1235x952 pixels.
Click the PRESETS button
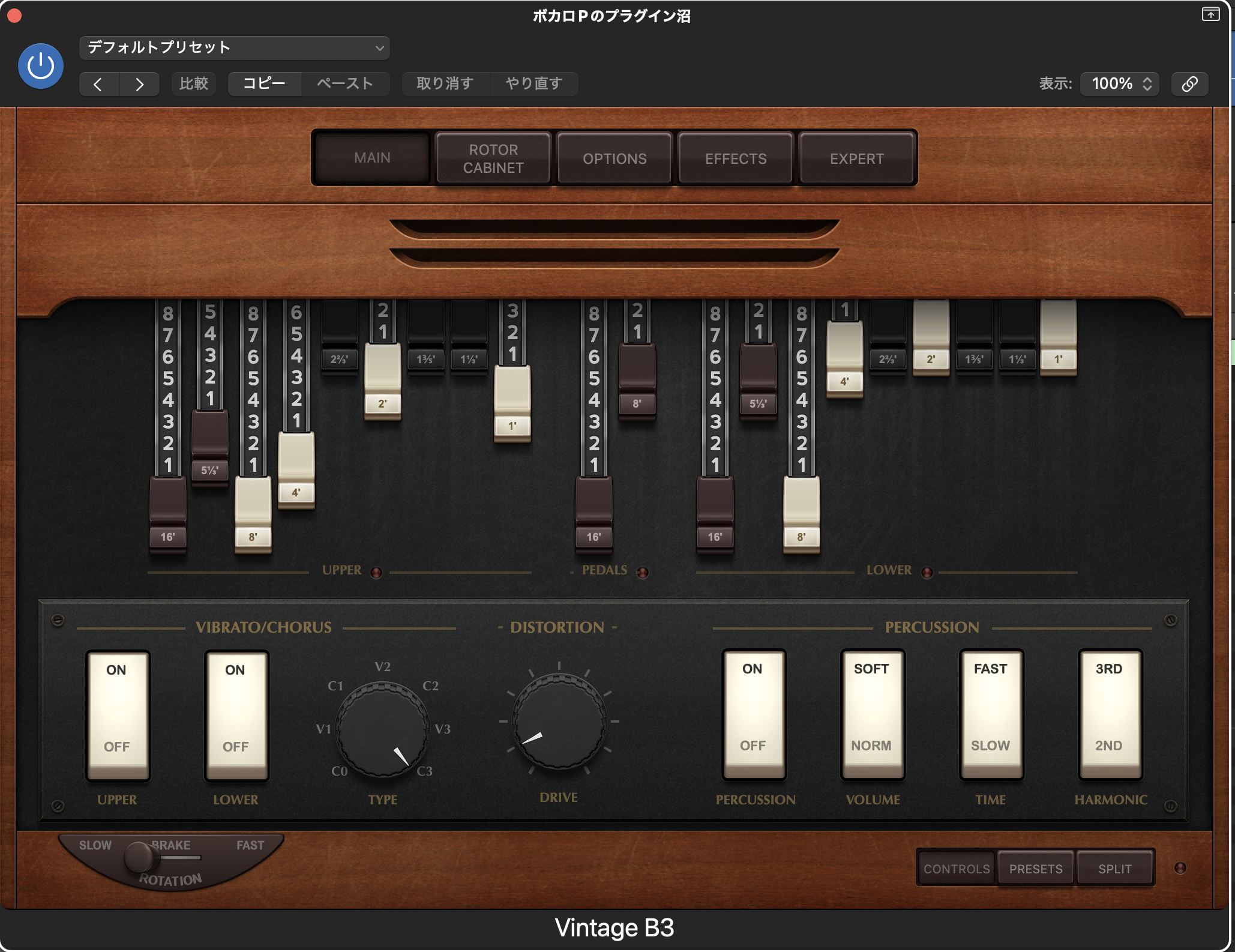tap(1036, 869)
